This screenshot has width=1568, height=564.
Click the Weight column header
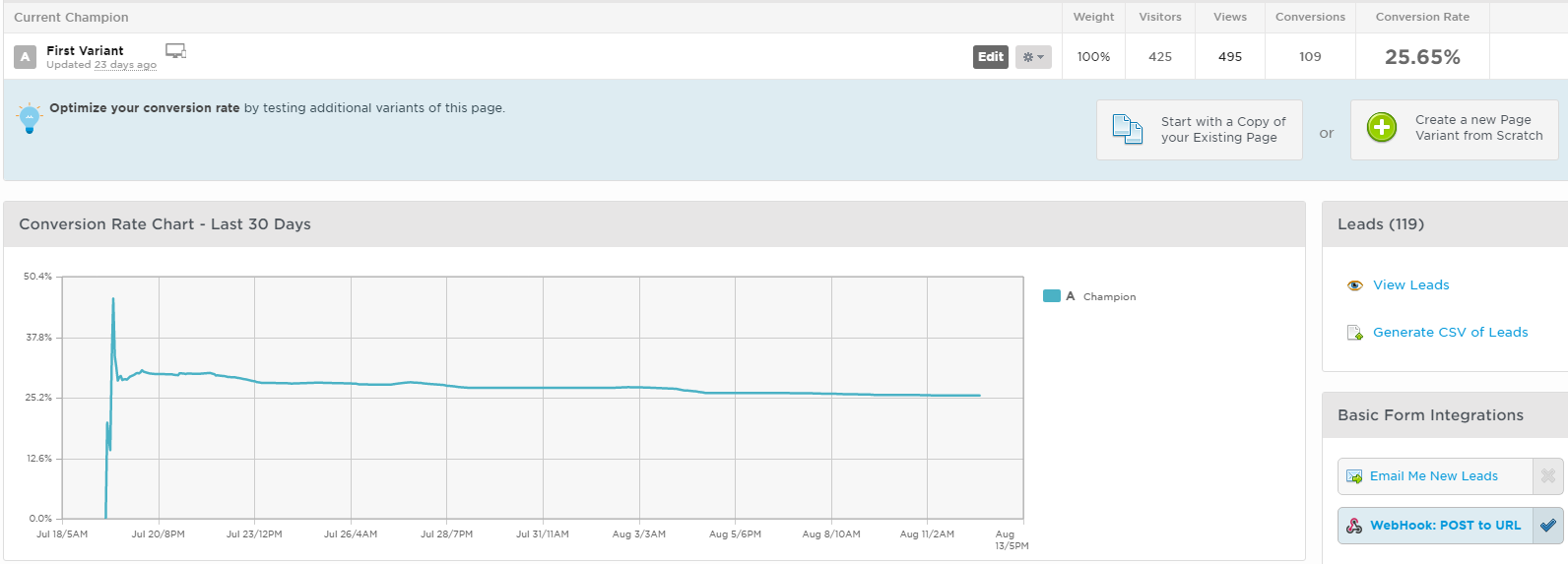click(1093, 17)
